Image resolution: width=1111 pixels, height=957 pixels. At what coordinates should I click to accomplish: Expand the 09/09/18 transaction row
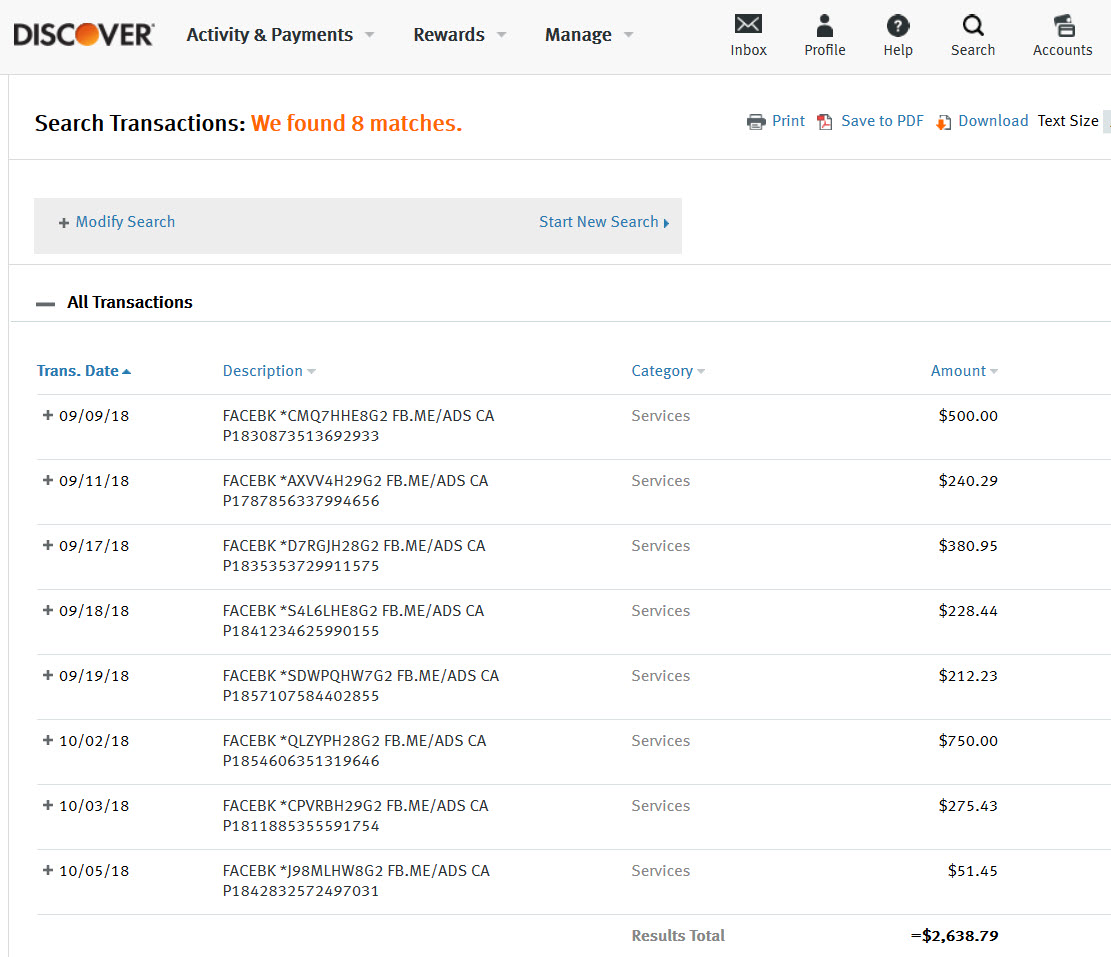(x=47, y=415)
